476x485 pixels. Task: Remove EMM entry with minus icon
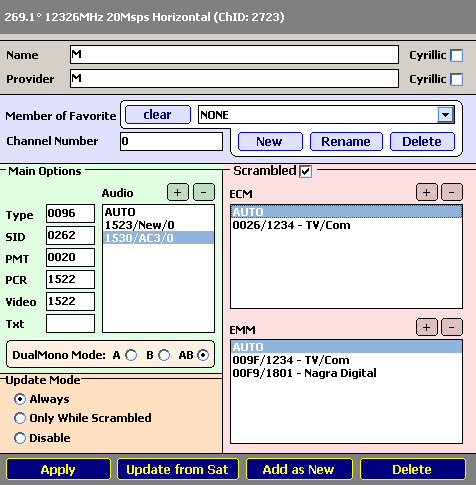(x=452, y=327)
